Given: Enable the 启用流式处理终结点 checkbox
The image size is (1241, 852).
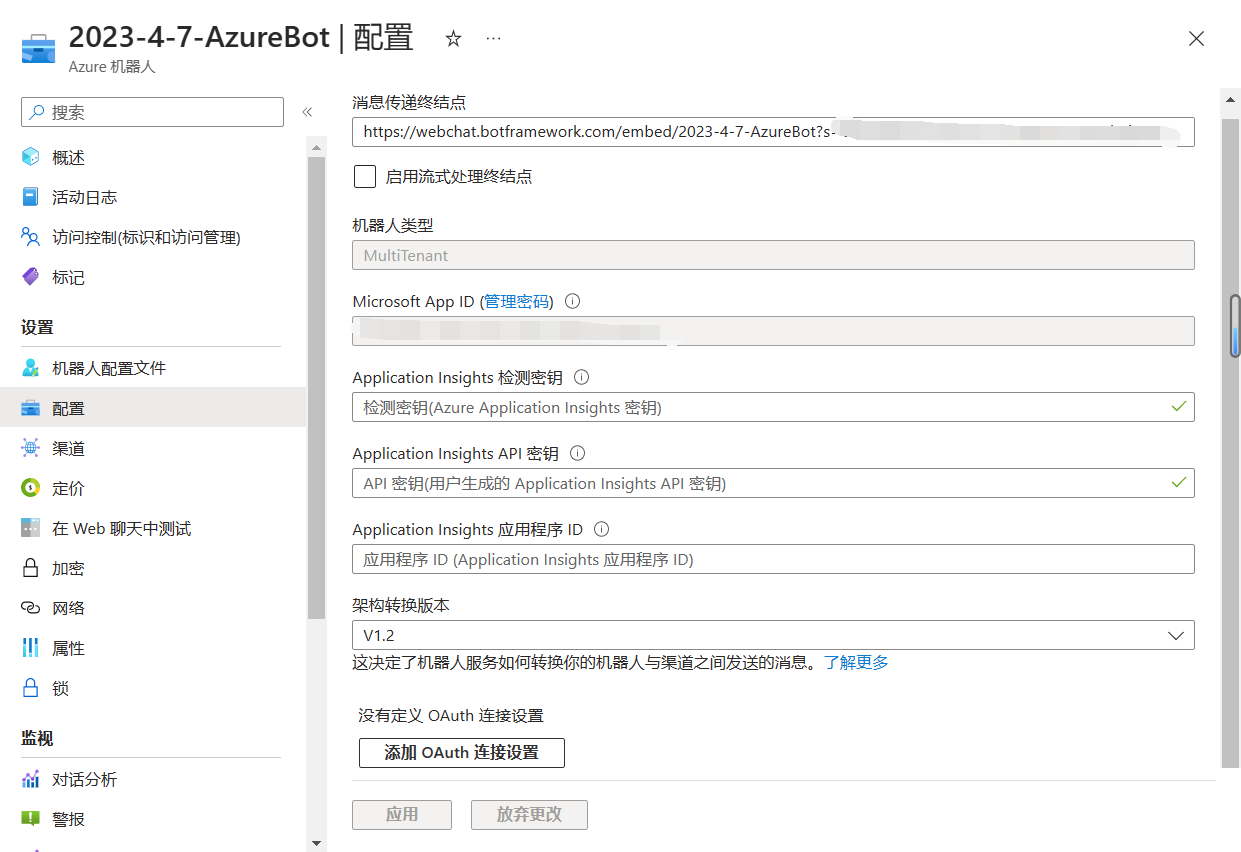Looking at the screenshot, I should [x=365, y=177].
